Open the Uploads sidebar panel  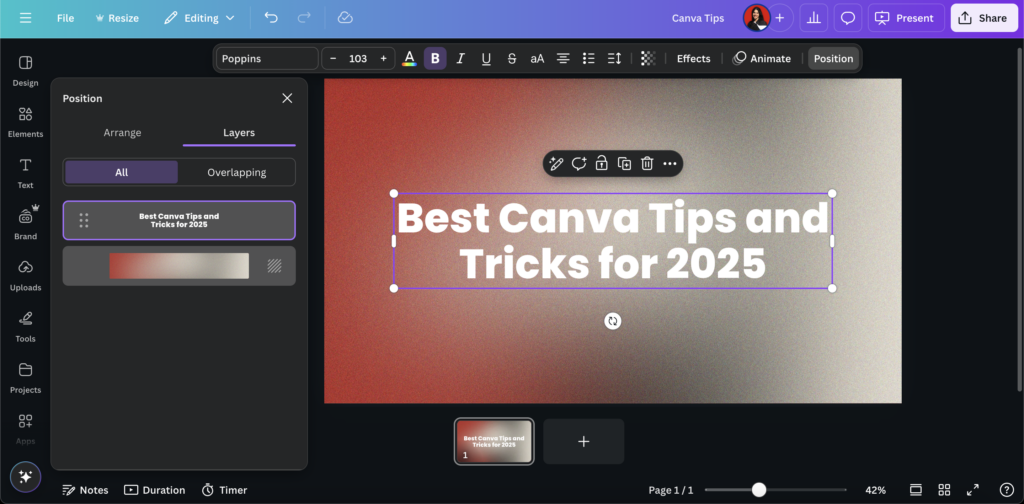(x=25, y=276)
